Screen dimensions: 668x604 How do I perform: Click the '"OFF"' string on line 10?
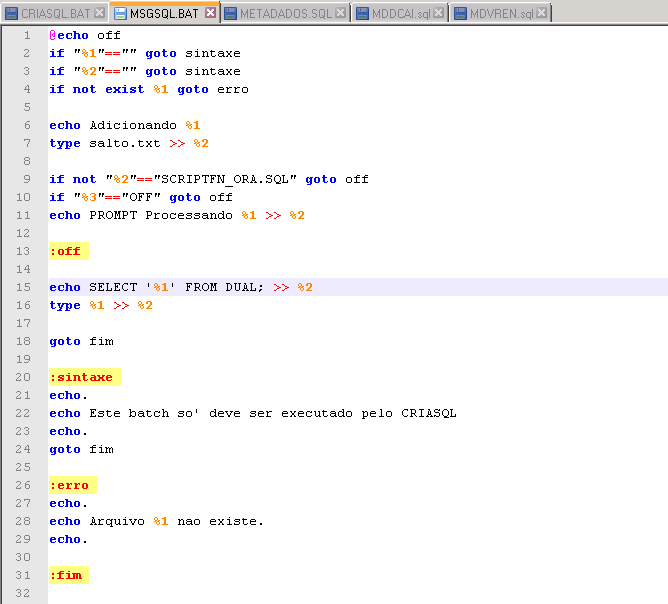(x=141, y=197)
